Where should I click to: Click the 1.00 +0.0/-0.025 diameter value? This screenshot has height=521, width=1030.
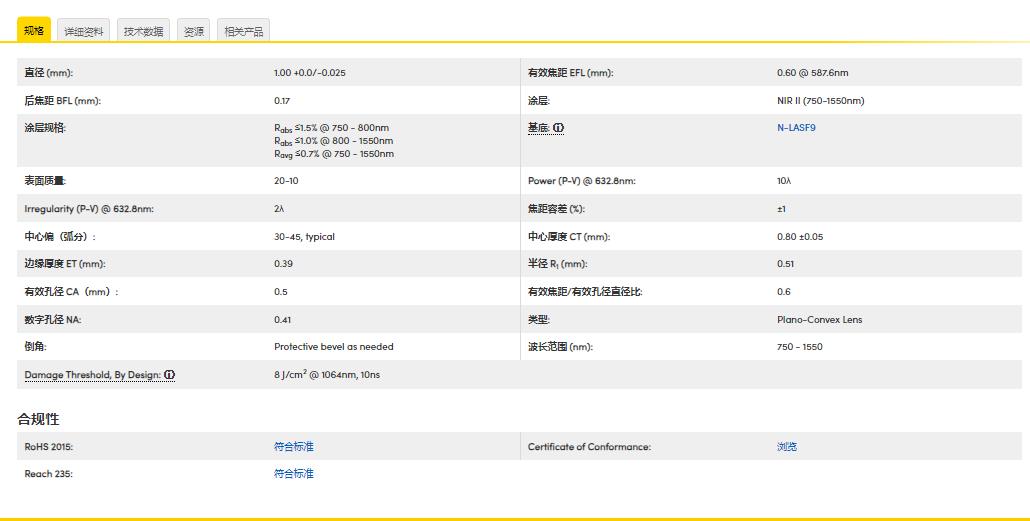pos(309,73)
